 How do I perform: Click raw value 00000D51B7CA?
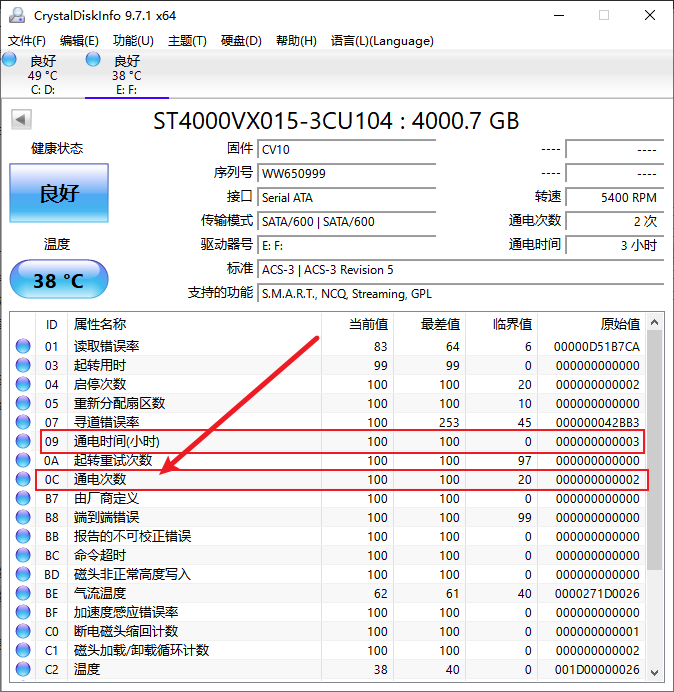pyautogui.click(x=597, y=346)
